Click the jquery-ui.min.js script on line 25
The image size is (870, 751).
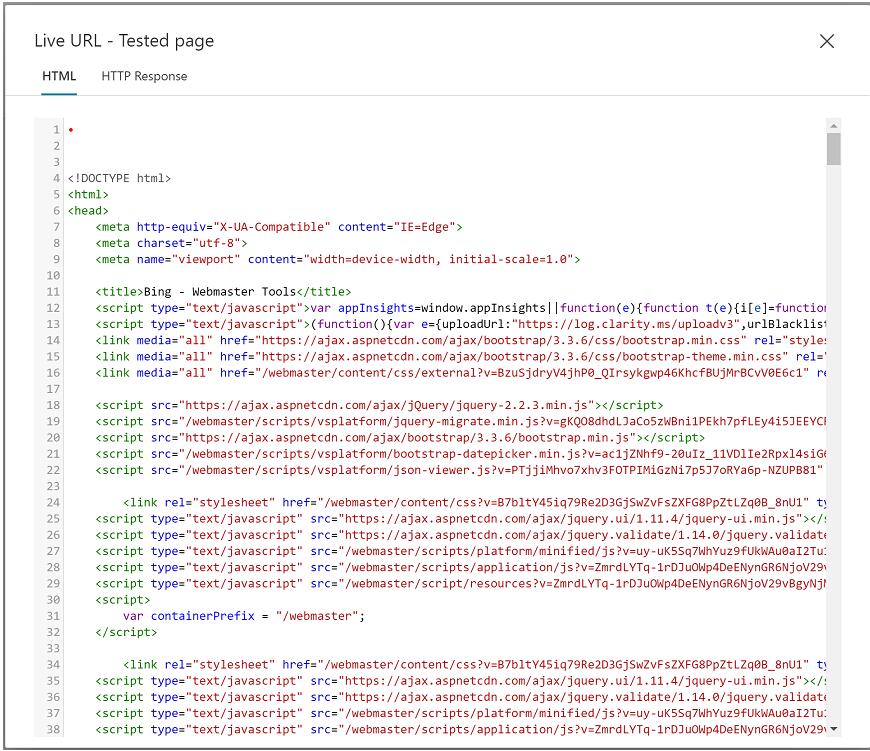click(461, 519)
